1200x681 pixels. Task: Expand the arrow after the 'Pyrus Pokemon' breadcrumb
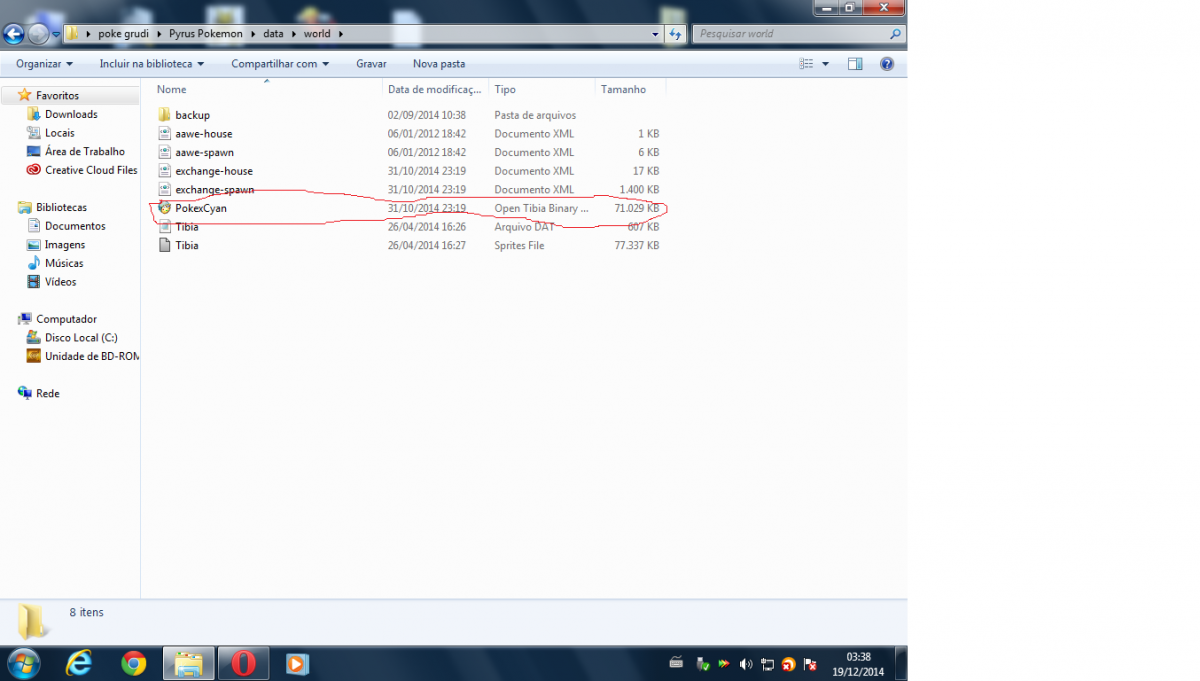(x=253, y=34)
